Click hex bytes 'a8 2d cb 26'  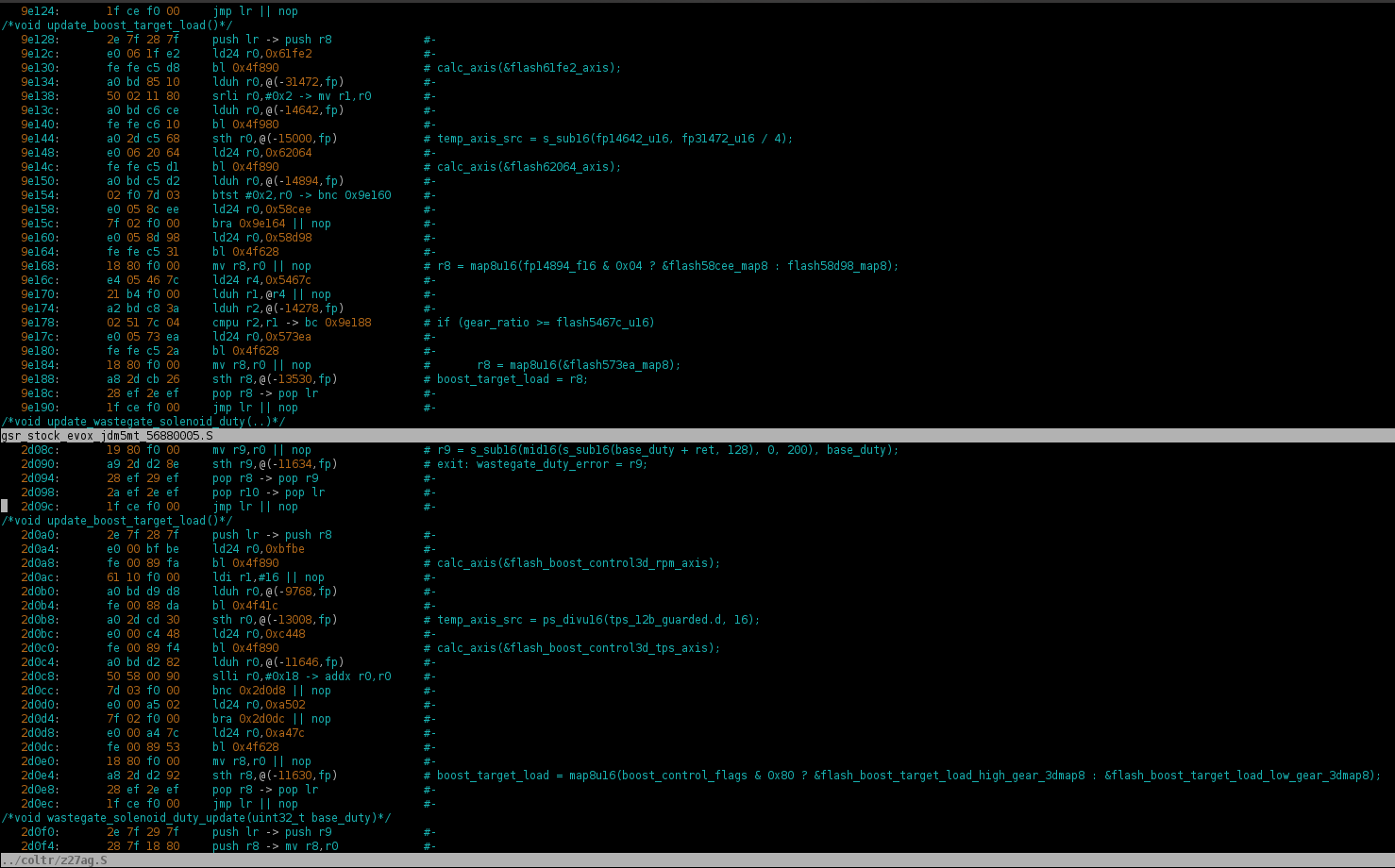[x=143, y=379]
